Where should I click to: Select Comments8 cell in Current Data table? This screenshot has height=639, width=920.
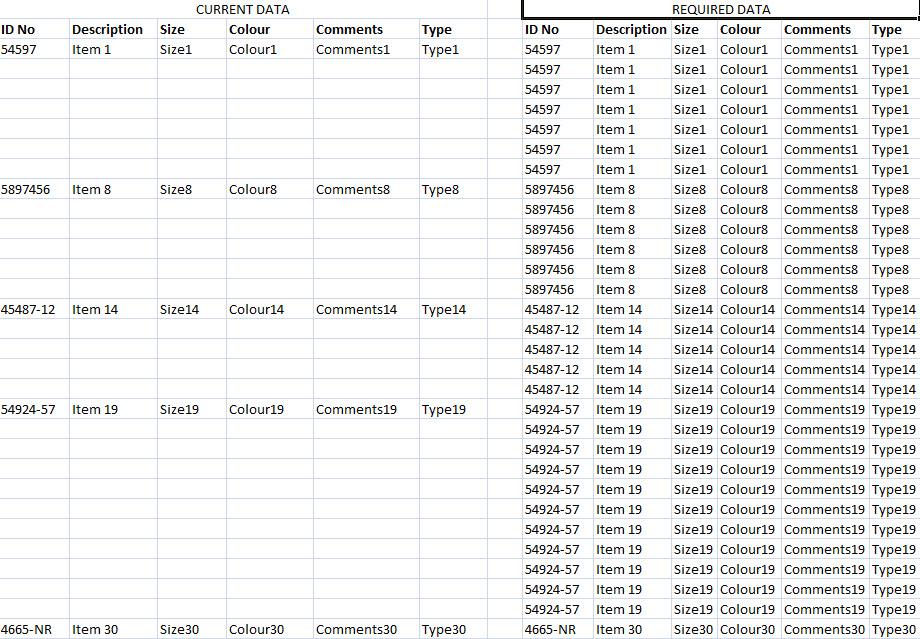[352, 189]
